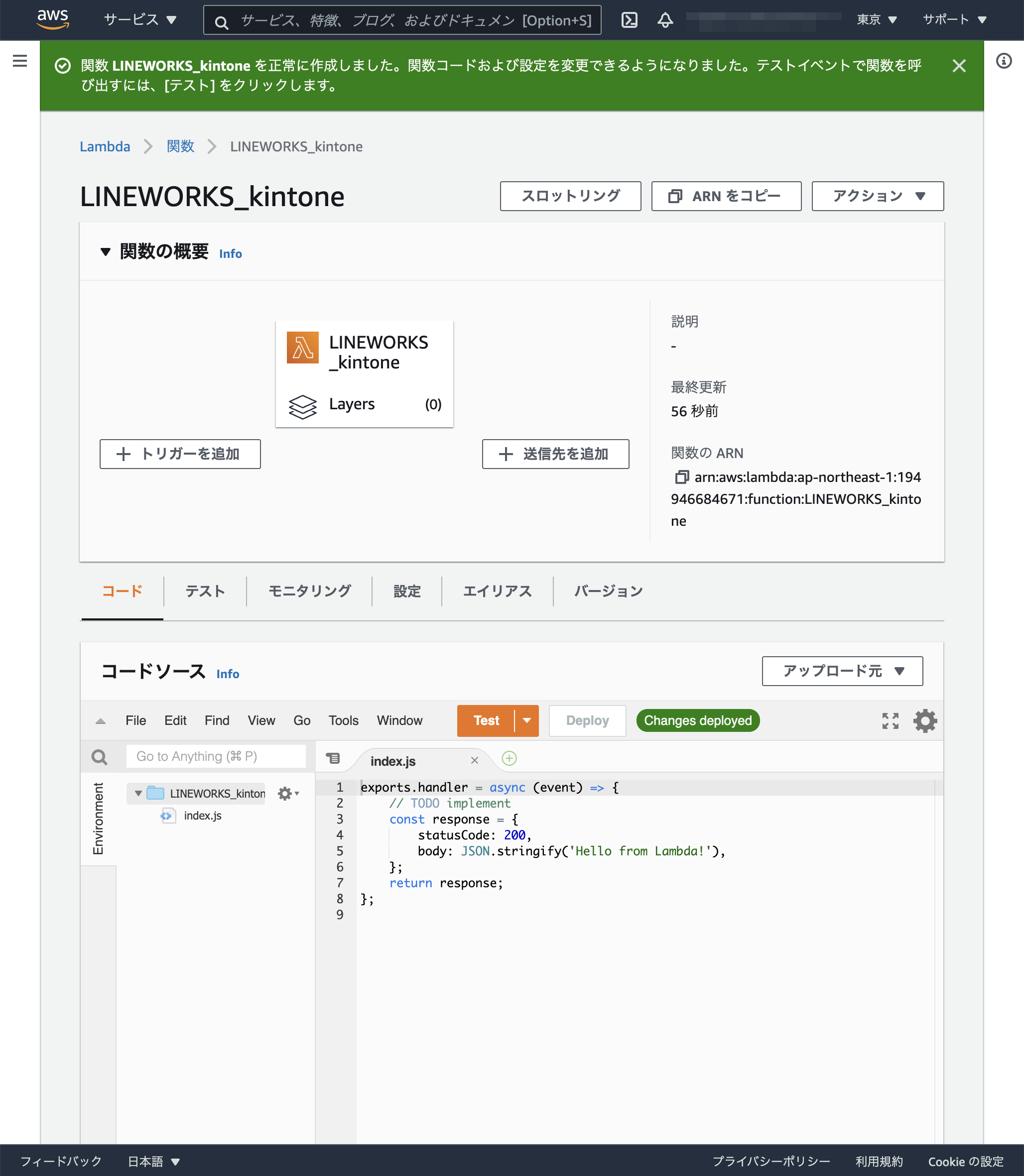Open the hamburger side navigation menu
The width and height of the screenshot is (1024, 1176).
(20, 61)
